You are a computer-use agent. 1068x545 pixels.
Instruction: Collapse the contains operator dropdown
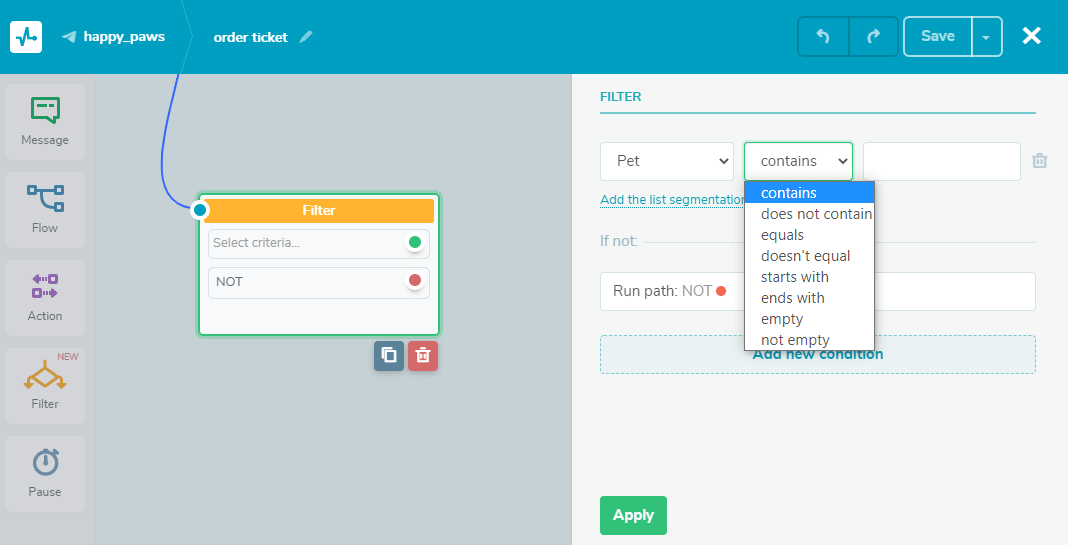pyautogui.click(x=798, y=161)
